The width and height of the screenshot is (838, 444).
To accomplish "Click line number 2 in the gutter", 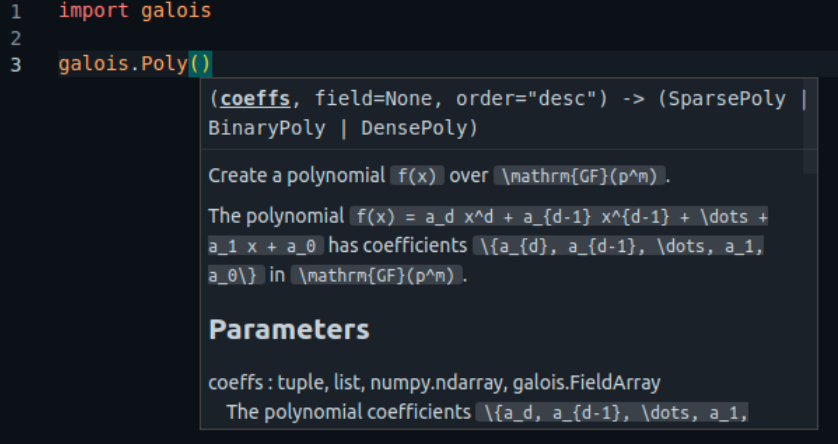I will click(15, 38).
